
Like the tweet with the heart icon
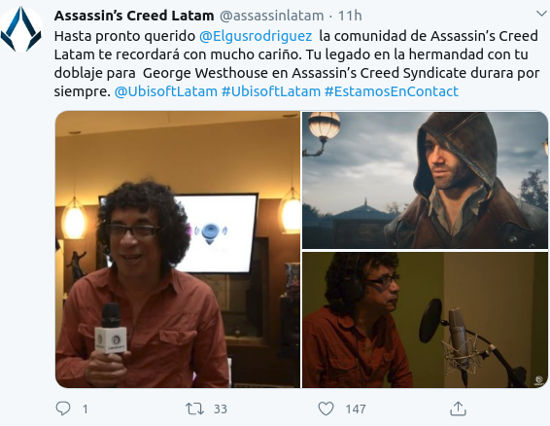click(326, 408)
